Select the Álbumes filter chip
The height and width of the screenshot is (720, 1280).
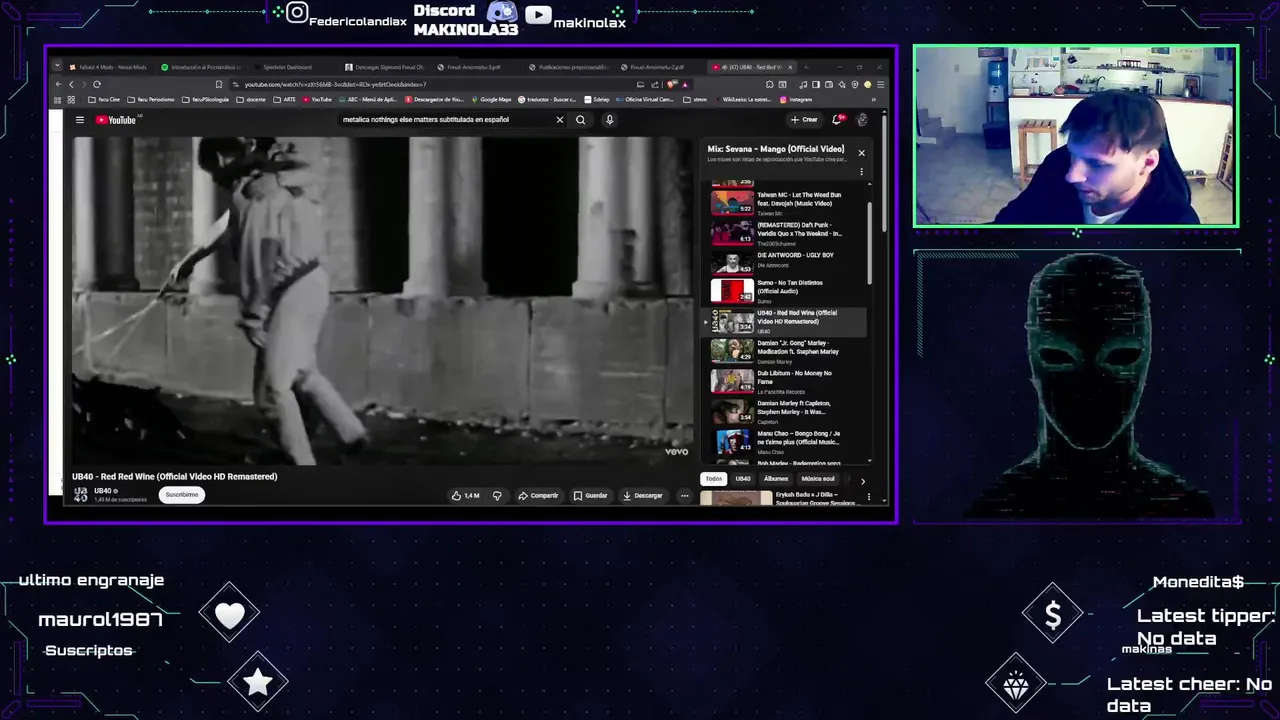pos(776,479)
